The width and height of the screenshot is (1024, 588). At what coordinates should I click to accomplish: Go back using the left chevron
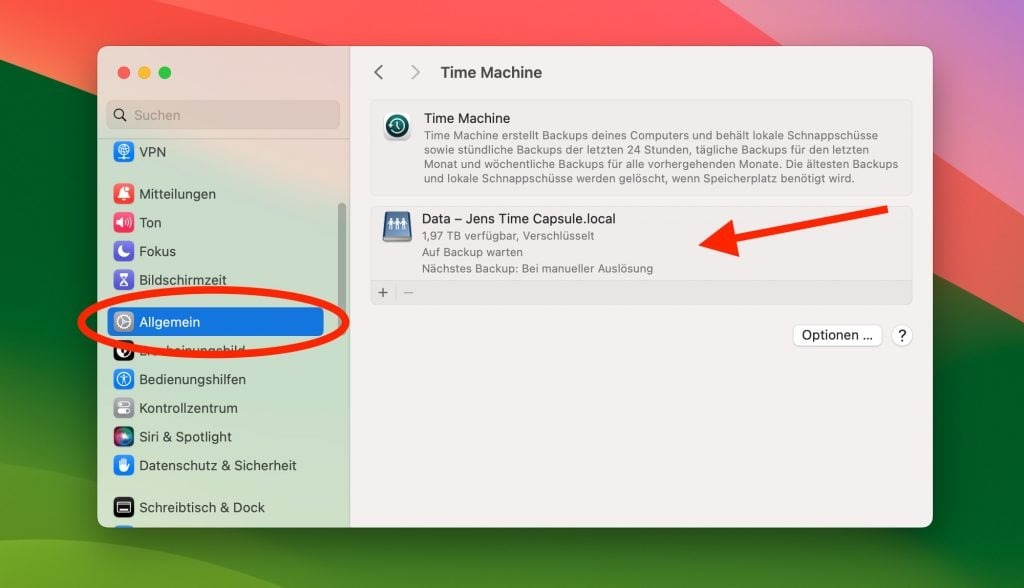[x=379, y=73]
